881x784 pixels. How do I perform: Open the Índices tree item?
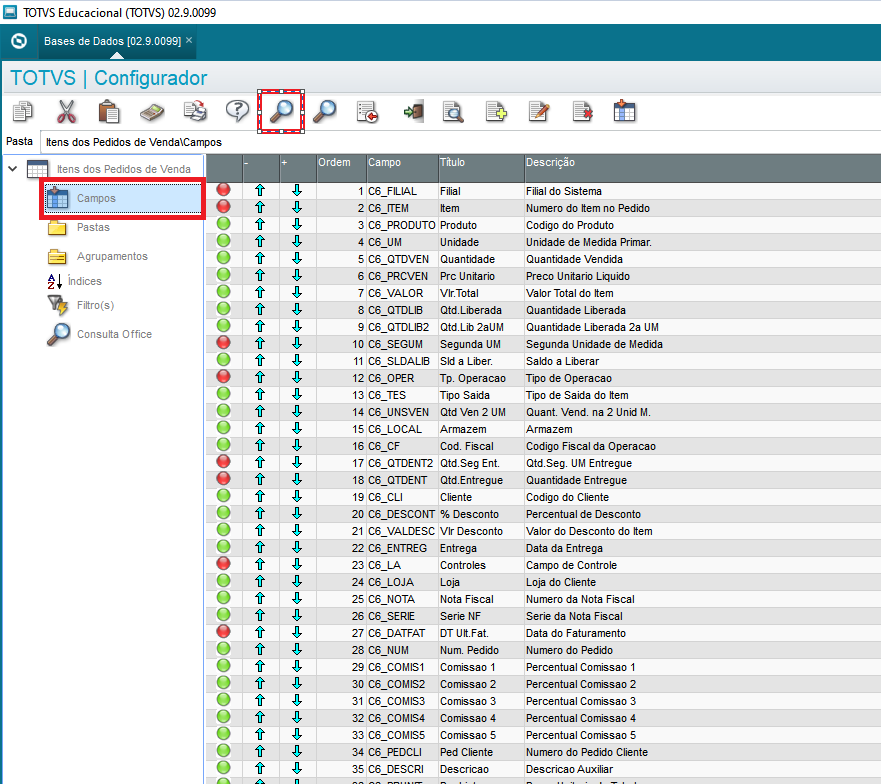(x=85, y=281)
